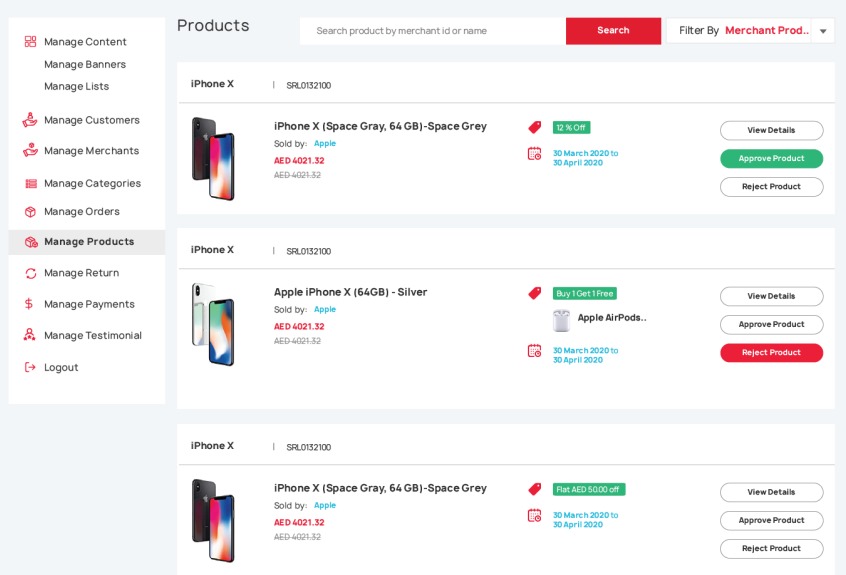Click the Manage Orders box icon

click(x=30, y=211)
